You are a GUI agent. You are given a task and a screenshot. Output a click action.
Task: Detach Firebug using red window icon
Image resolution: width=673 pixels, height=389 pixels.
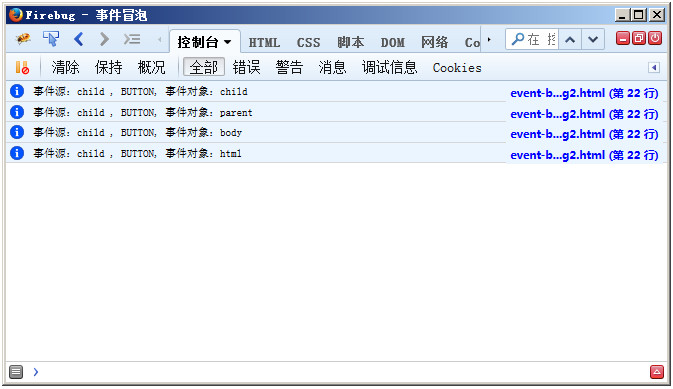pos(639,38)
